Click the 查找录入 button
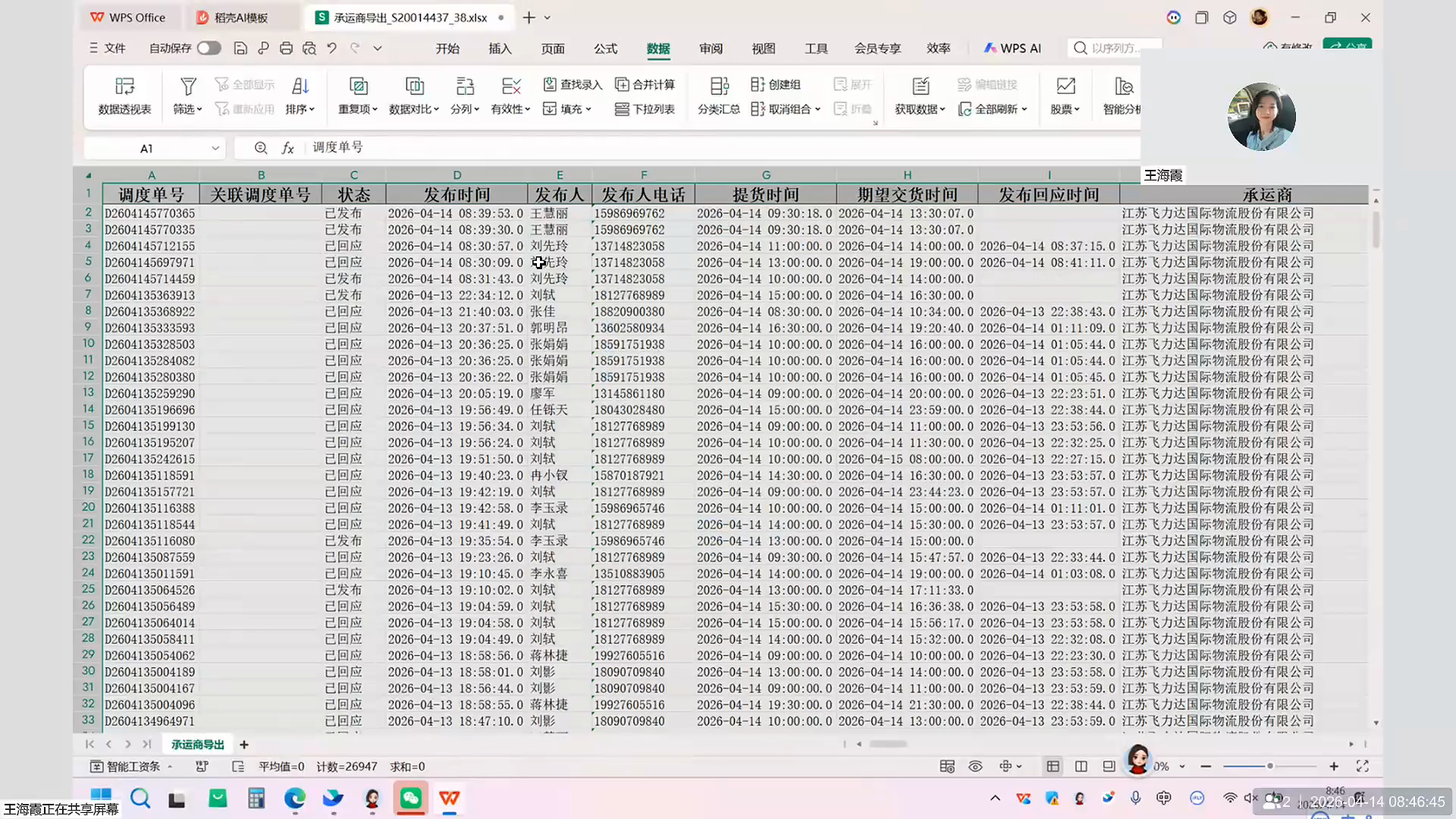The width and height of the screenshot is (1456, 819). [573, 85]
